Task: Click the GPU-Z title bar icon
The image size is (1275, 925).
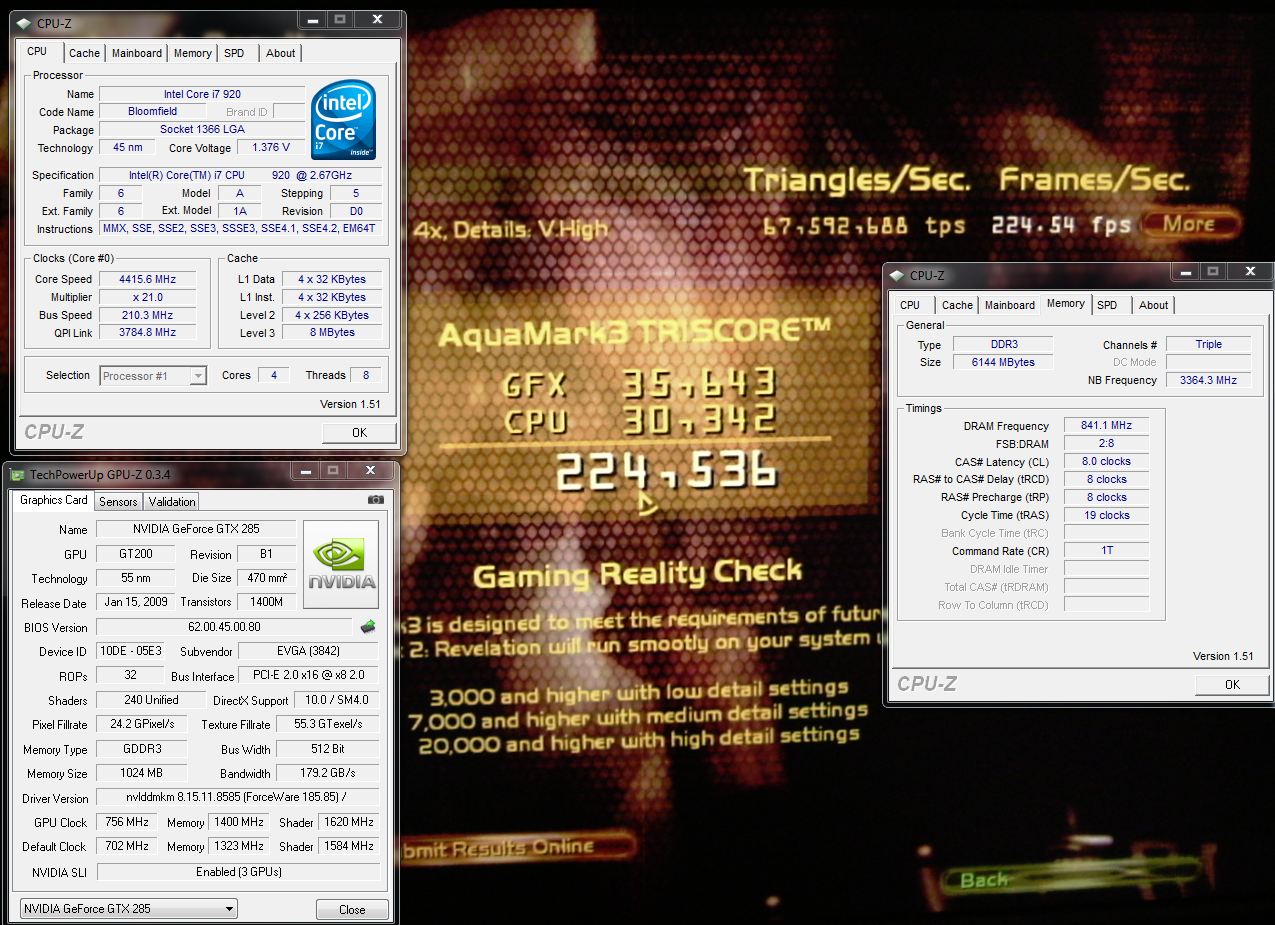Action: pyautogui.click(x=17, y=474)
